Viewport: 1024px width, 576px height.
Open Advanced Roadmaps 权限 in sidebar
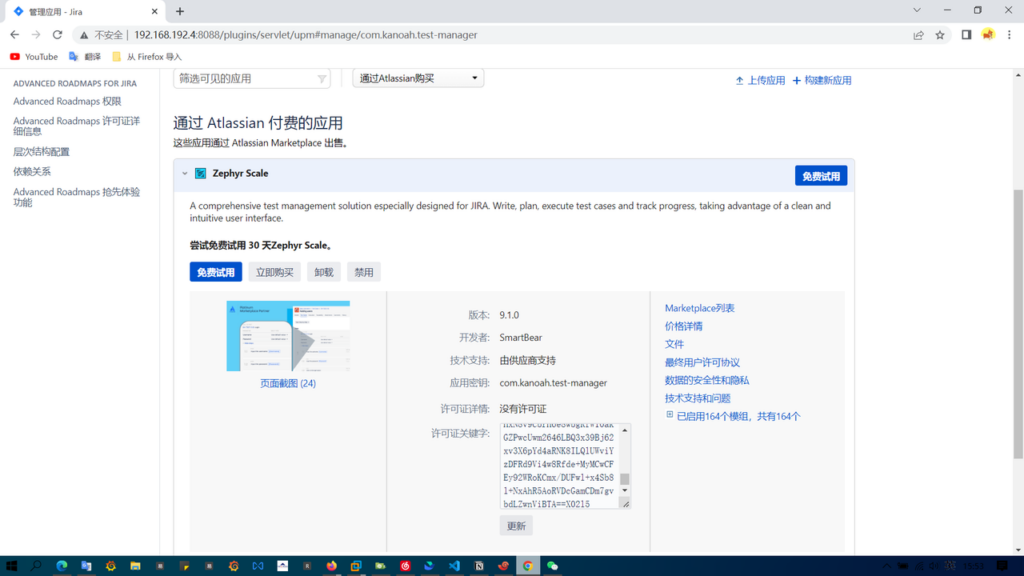(x=67, y=101)
